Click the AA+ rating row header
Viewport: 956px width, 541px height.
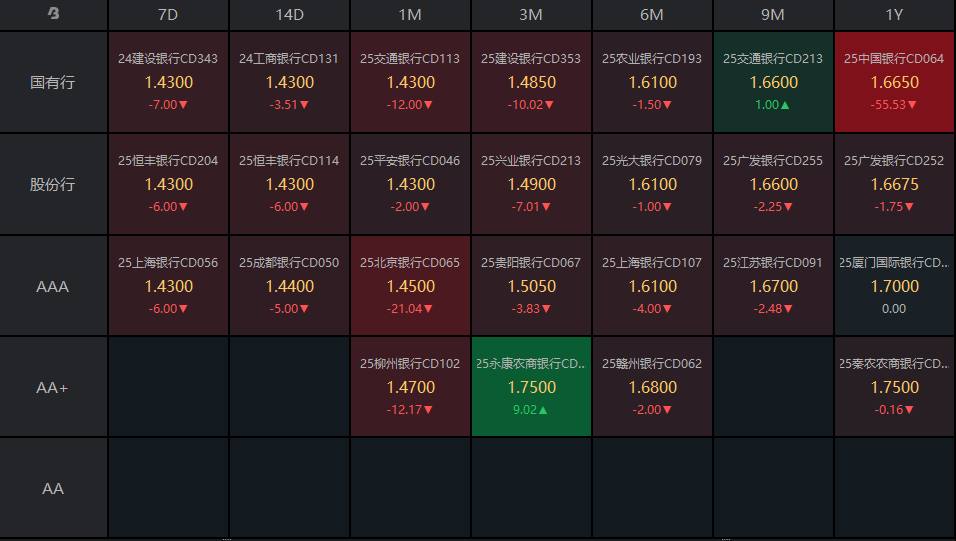(x=53, y=387)
